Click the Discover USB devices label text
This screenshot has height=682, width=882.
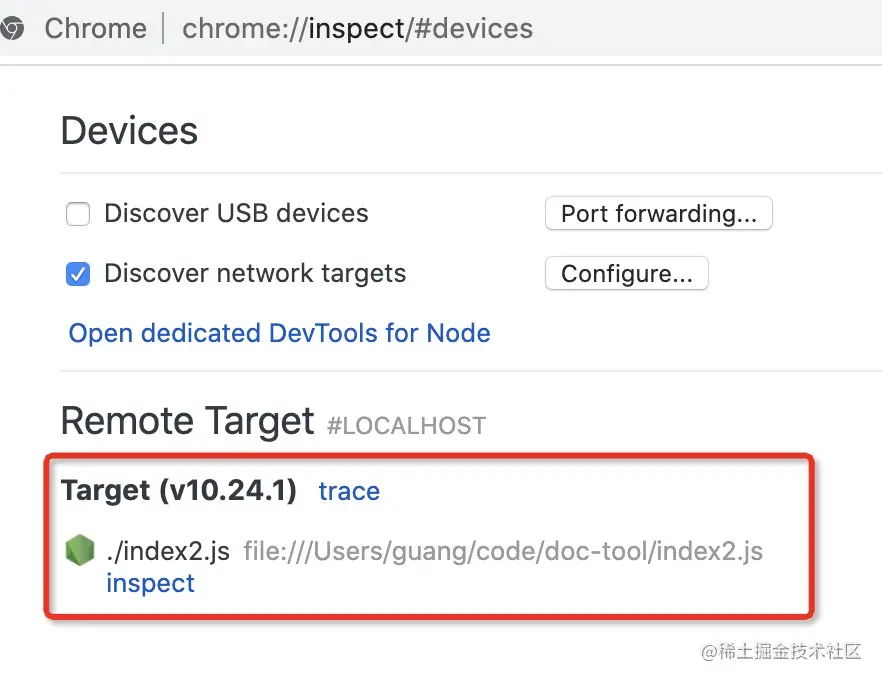pyautogui.click(x=236, y=213)
